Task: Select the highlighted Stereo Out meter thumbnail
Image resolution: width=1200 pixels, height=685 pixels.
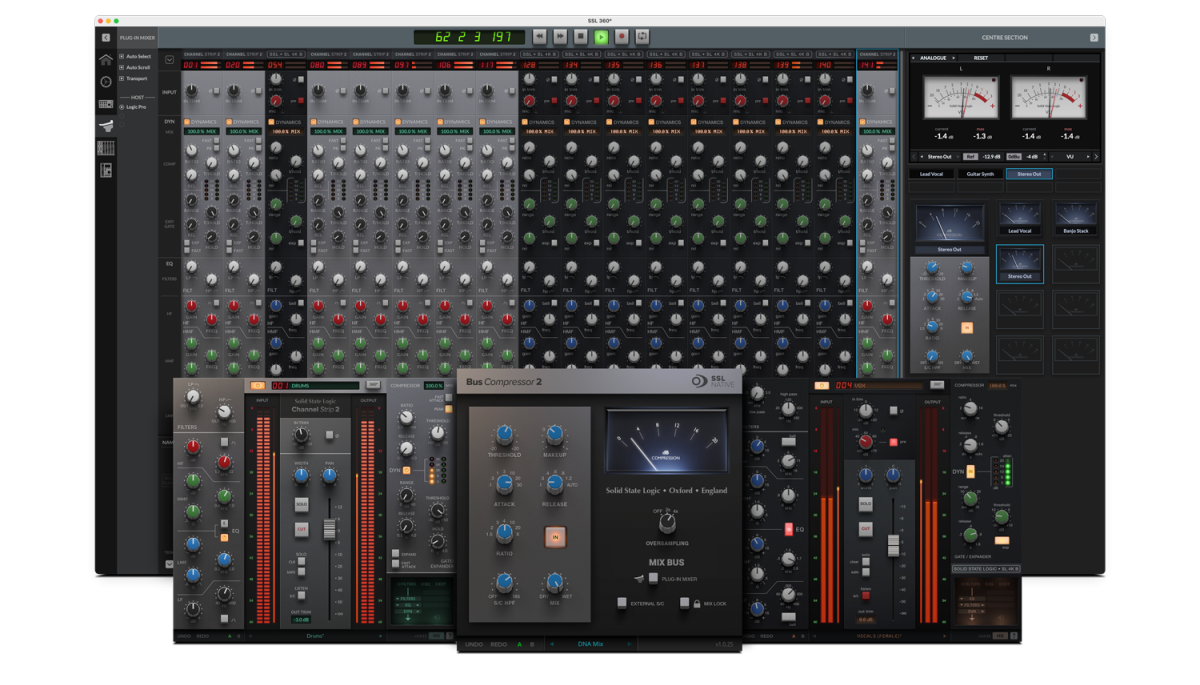Action: pyautogui.click(x=1019, y=264)
